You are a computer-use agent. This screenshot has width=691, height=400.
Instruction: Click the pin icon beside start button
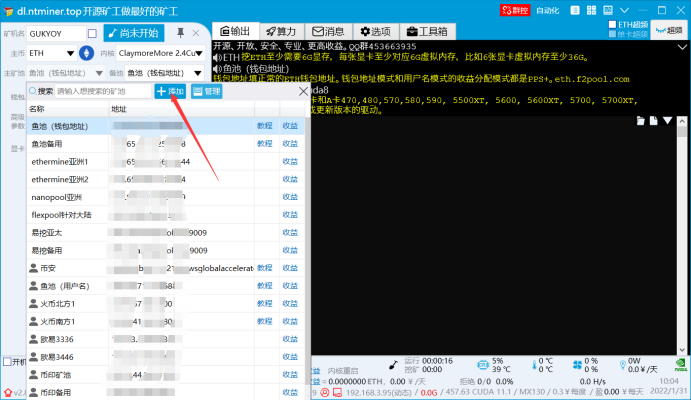[180, 33]
